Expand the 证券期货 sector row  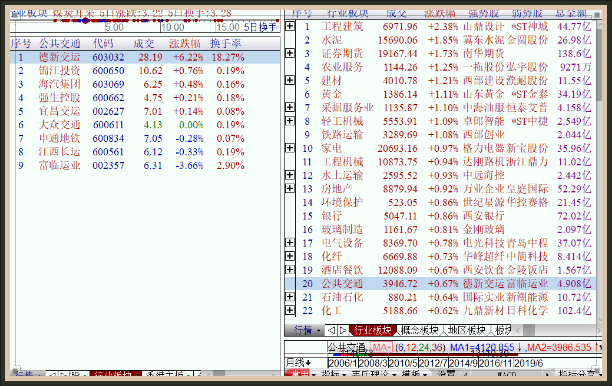290,53
